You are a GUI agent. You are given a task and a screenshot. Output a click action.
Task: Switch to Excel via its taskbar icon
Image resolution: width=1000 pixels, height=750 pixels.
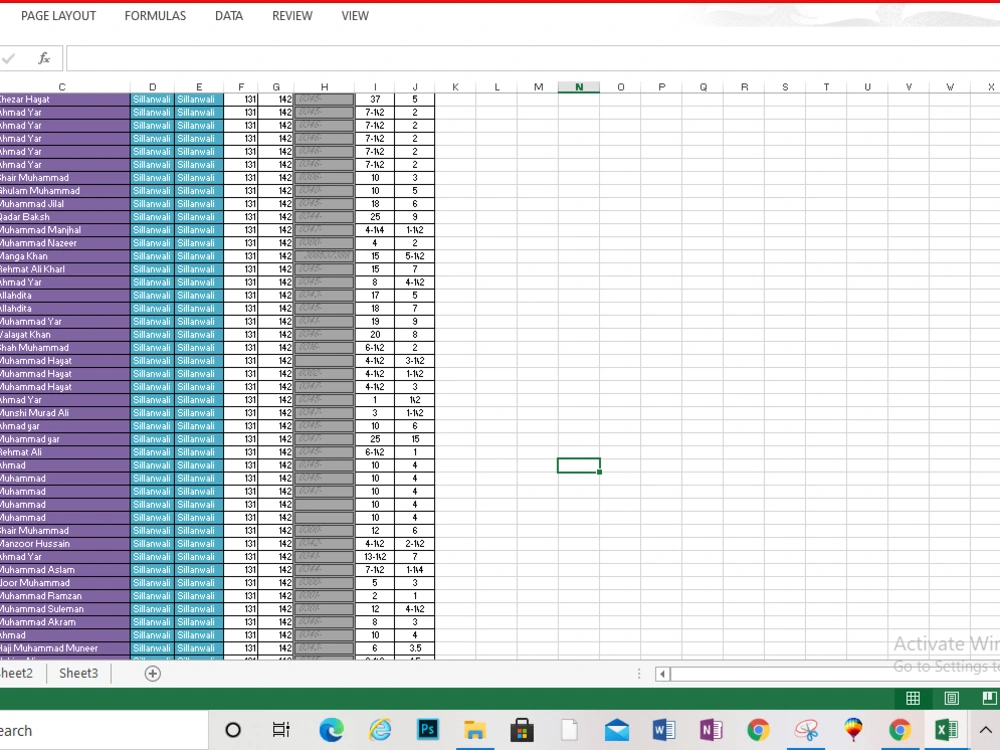946,730
